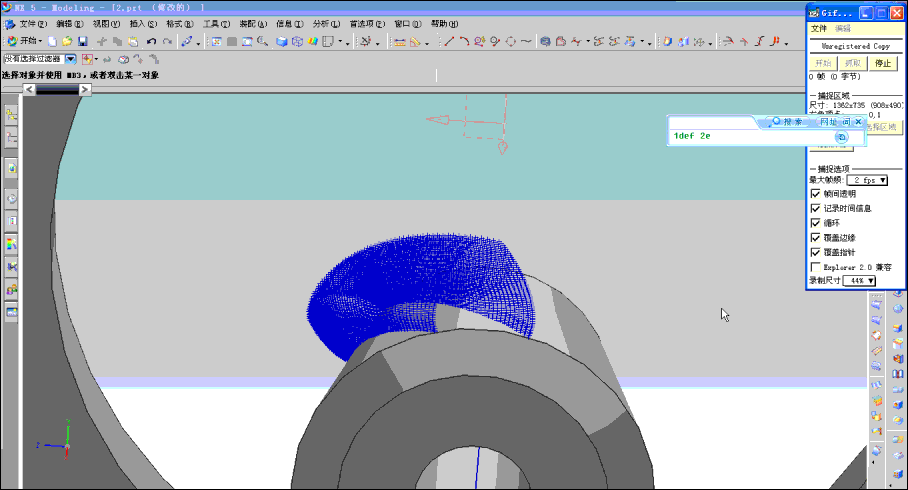Toggle the 循环 loop checkbox
This screenshot has height=490, width=908.
815,222
